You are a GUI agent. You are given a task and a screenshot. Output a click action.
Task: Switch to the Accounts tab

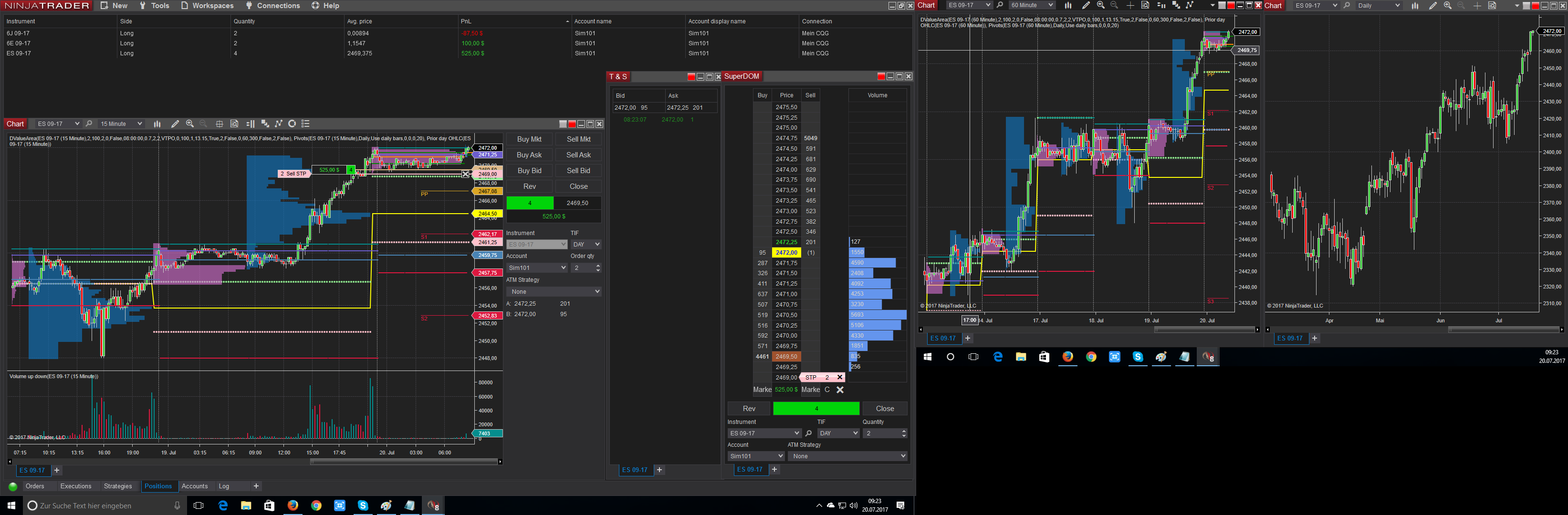click(195, 486)
